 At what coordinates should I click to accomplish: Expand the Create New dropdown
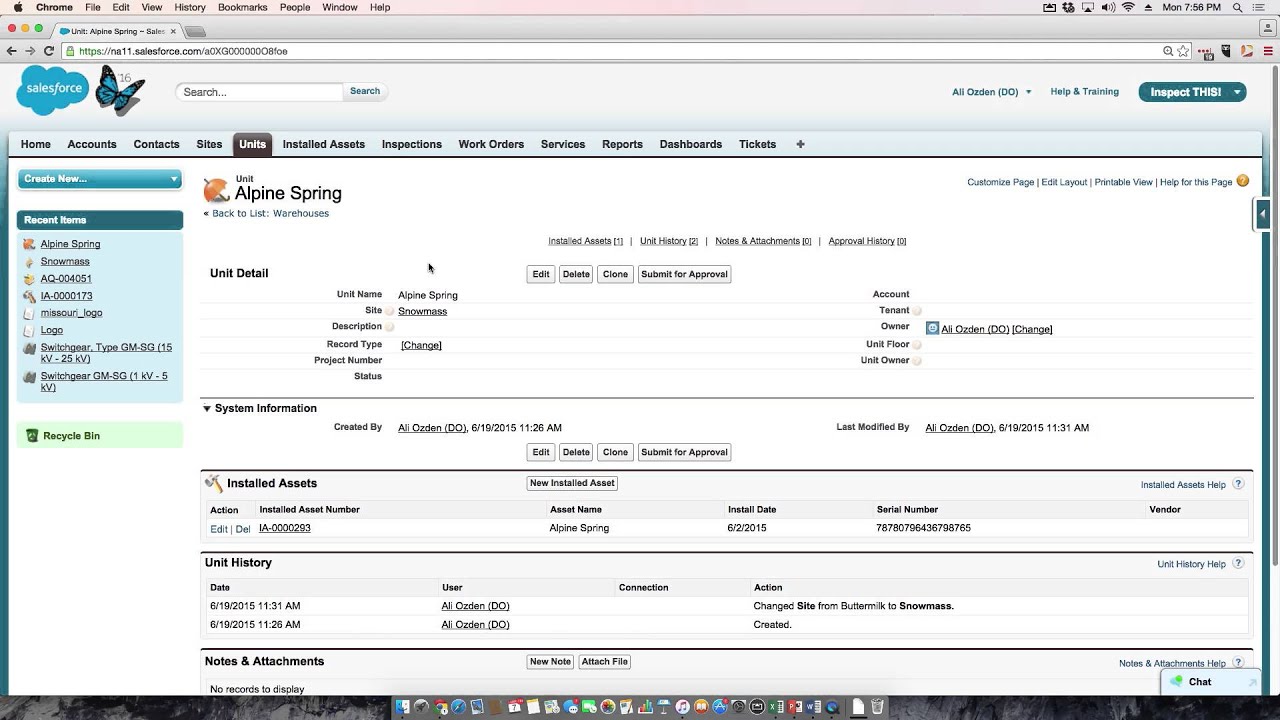point(100,179)
